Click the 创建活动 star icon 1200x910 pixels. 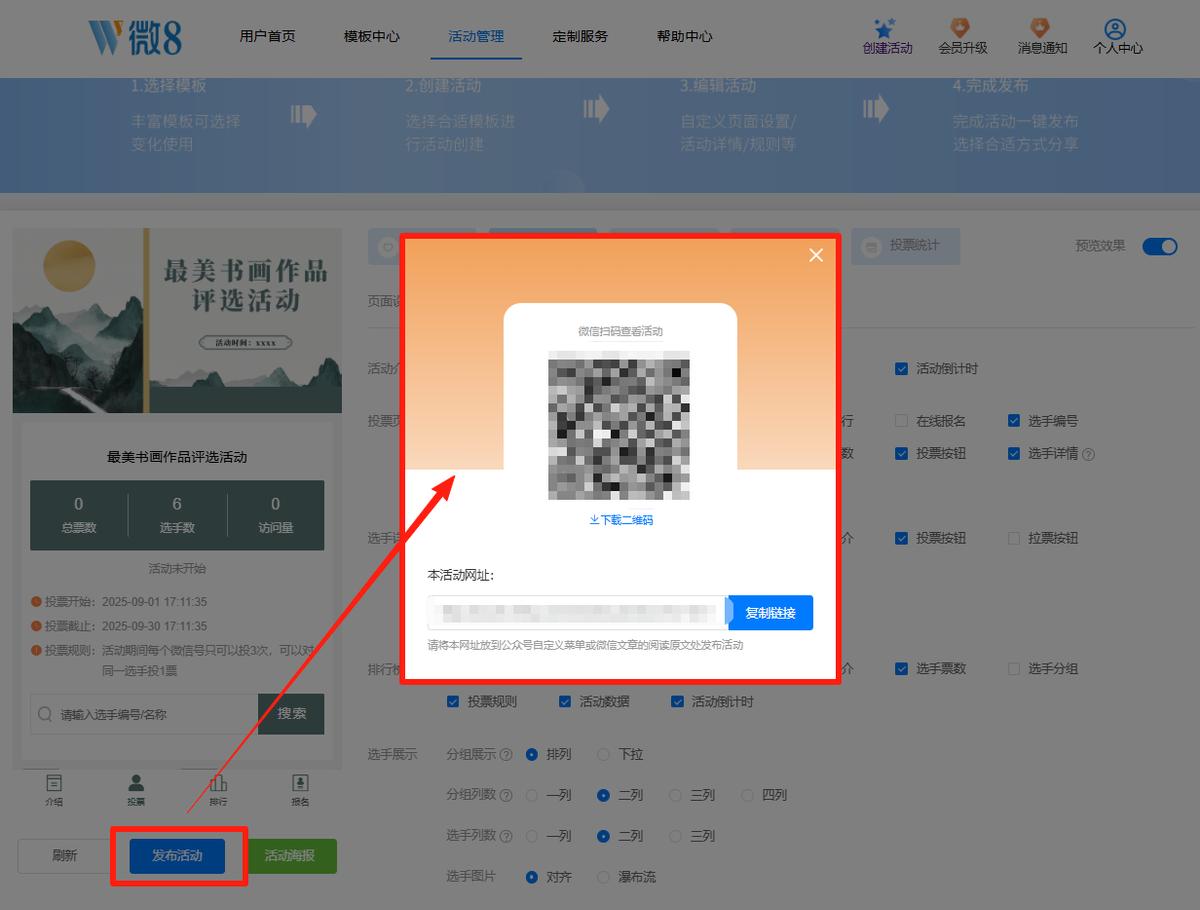pos(883,27)
